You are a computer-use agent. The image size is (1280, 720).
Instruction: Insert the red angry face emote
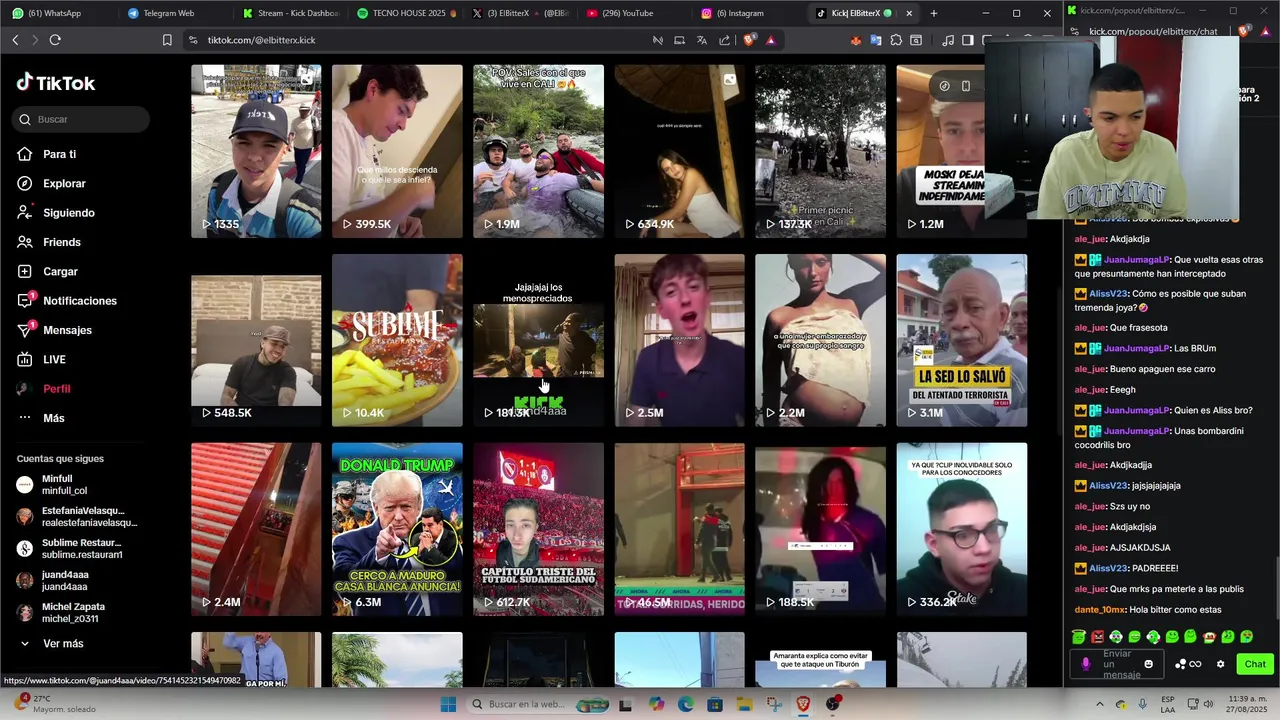pyautogui.click(x=1097, y=637)
